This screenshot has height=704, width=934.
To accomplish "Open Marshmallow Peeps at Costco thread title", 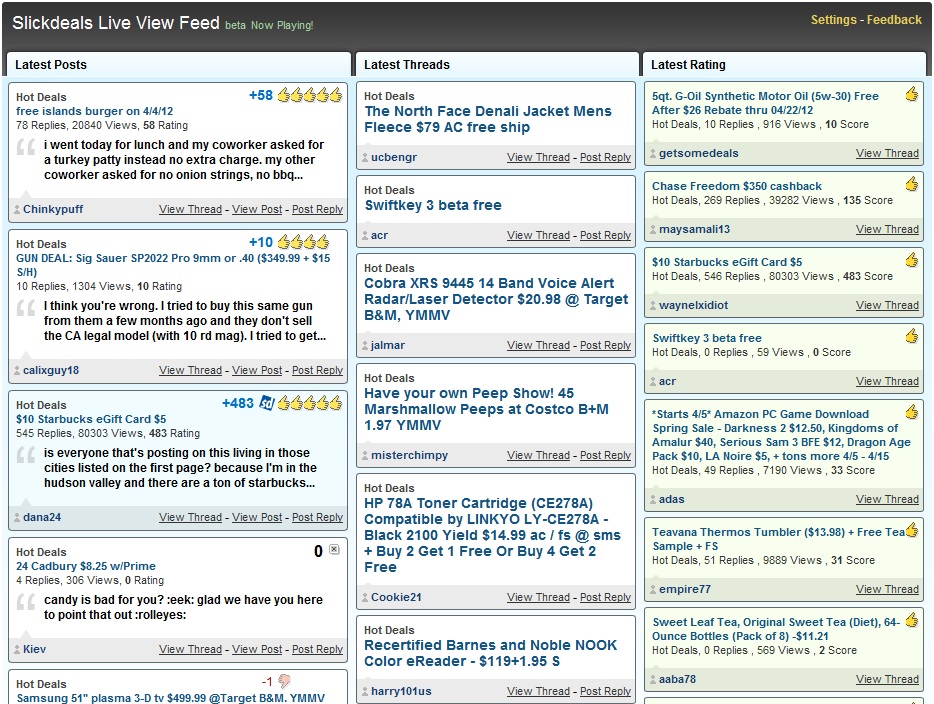I will [486, 409].
